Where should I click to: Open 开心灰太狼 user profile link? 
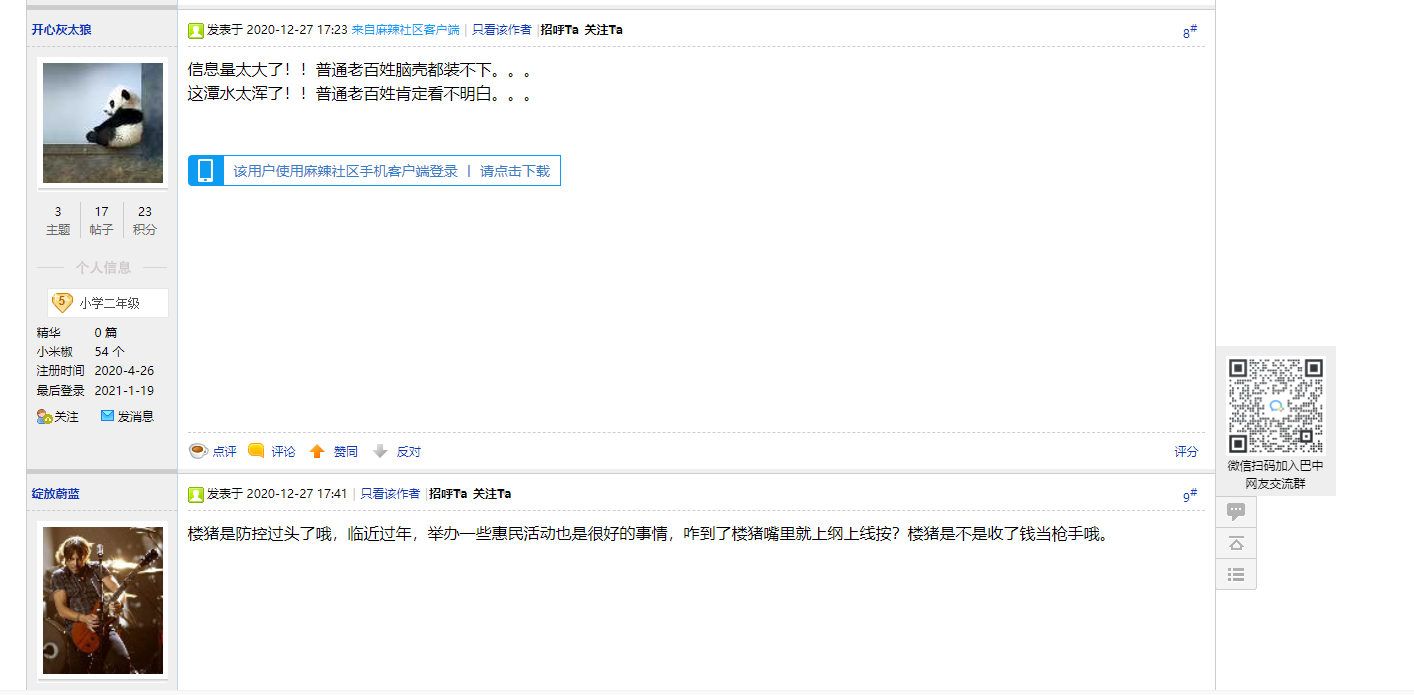(62, 30)
